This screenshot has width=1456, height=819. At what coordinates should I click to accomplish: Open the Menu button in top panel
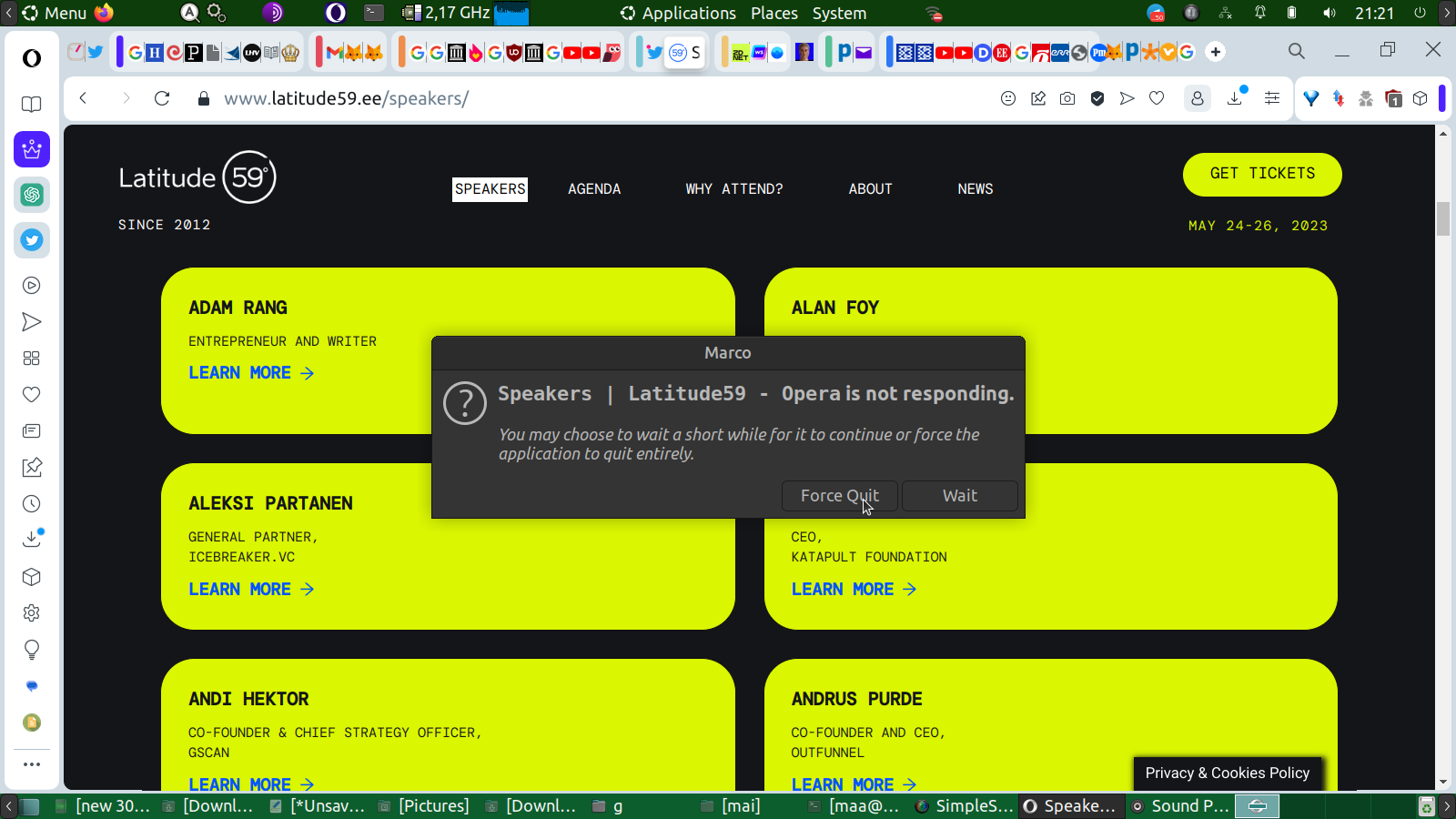(56, 13)
